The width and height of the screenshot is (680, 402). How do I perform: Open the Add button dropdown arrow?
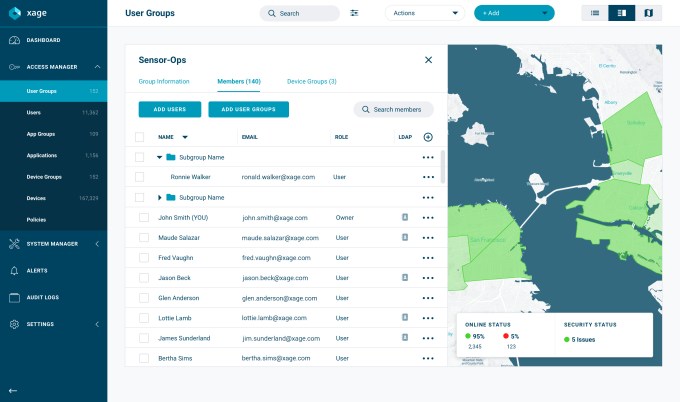544,13
